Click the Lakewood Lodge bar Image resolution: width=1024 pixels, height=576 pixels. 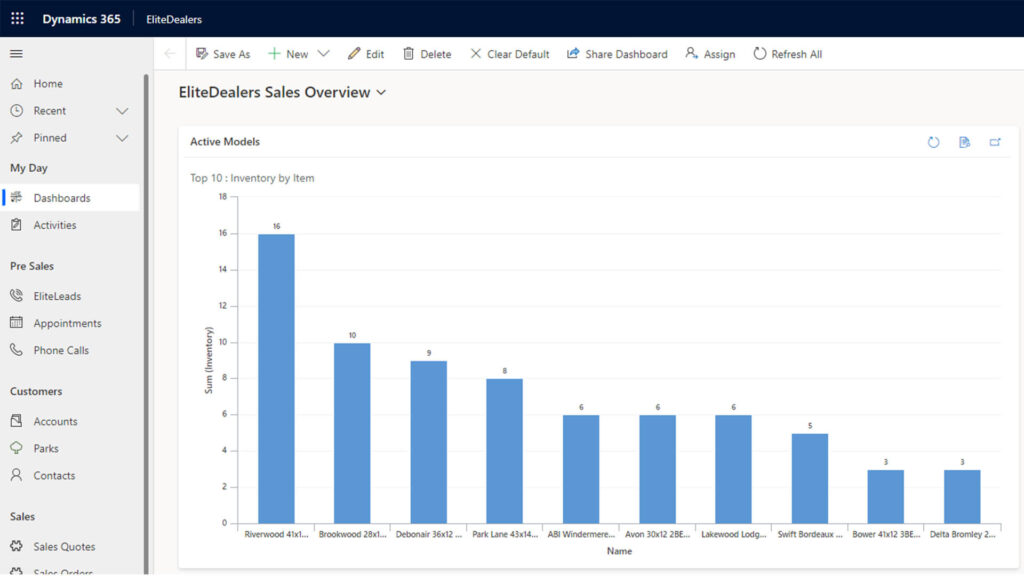coord(733,469)
